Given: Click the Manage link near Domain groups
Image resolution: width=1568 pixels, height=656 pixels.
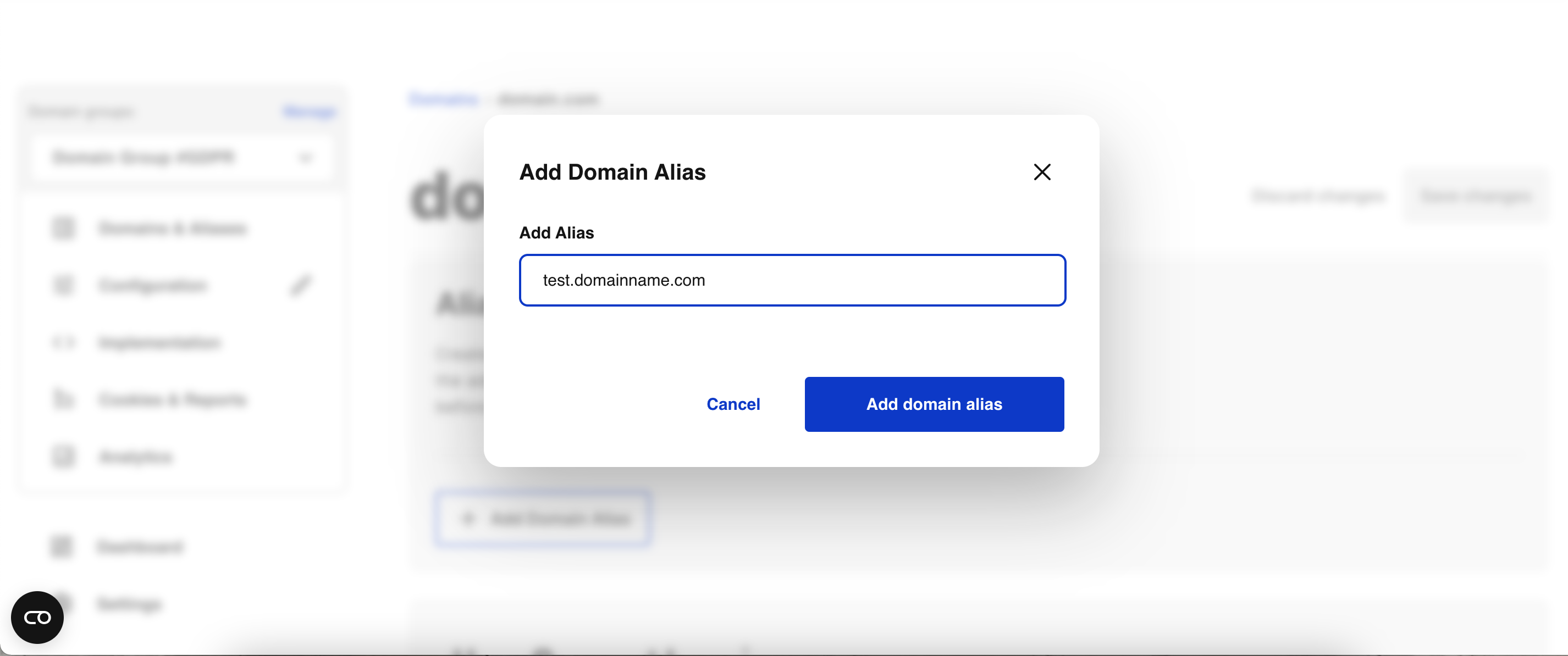Looking at the screenshot, I should [309, 112].
